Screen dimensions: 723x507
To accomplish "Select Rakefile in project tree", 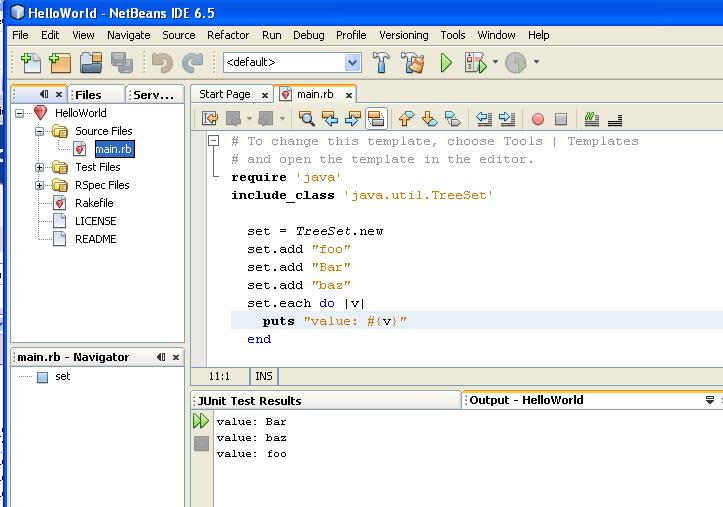I will (x=94, y=203).
